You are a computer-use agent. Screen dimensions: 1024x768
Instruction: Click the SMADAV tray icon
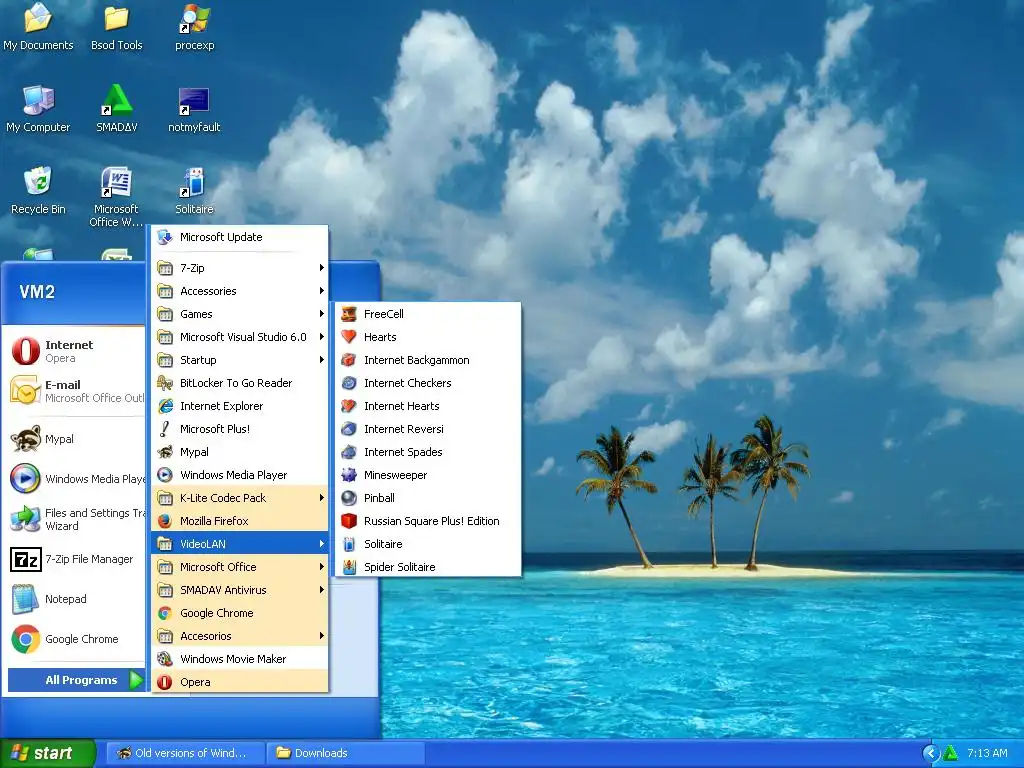coord(950,753)
